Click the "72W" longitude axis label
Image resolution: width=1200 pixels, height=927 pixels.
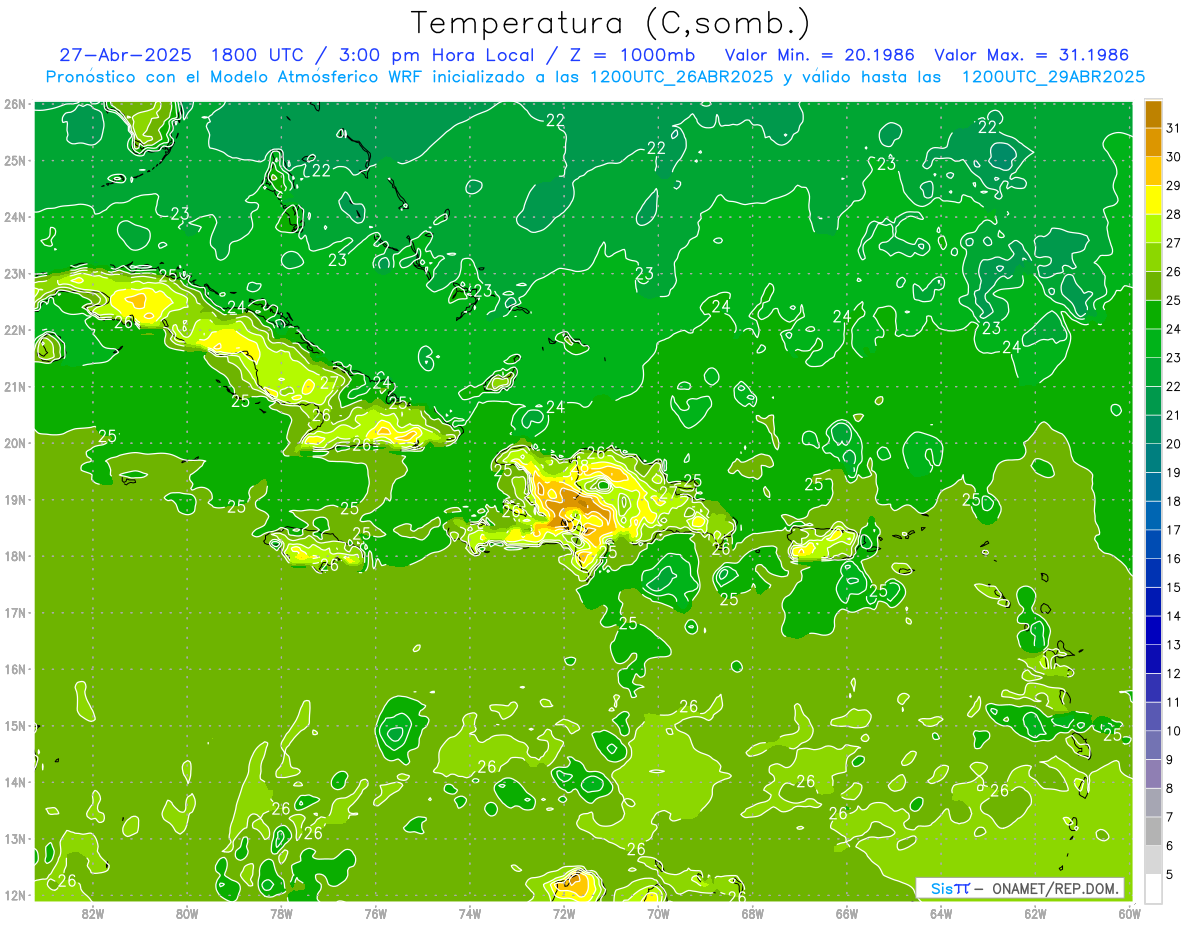(x=564, y=913)
